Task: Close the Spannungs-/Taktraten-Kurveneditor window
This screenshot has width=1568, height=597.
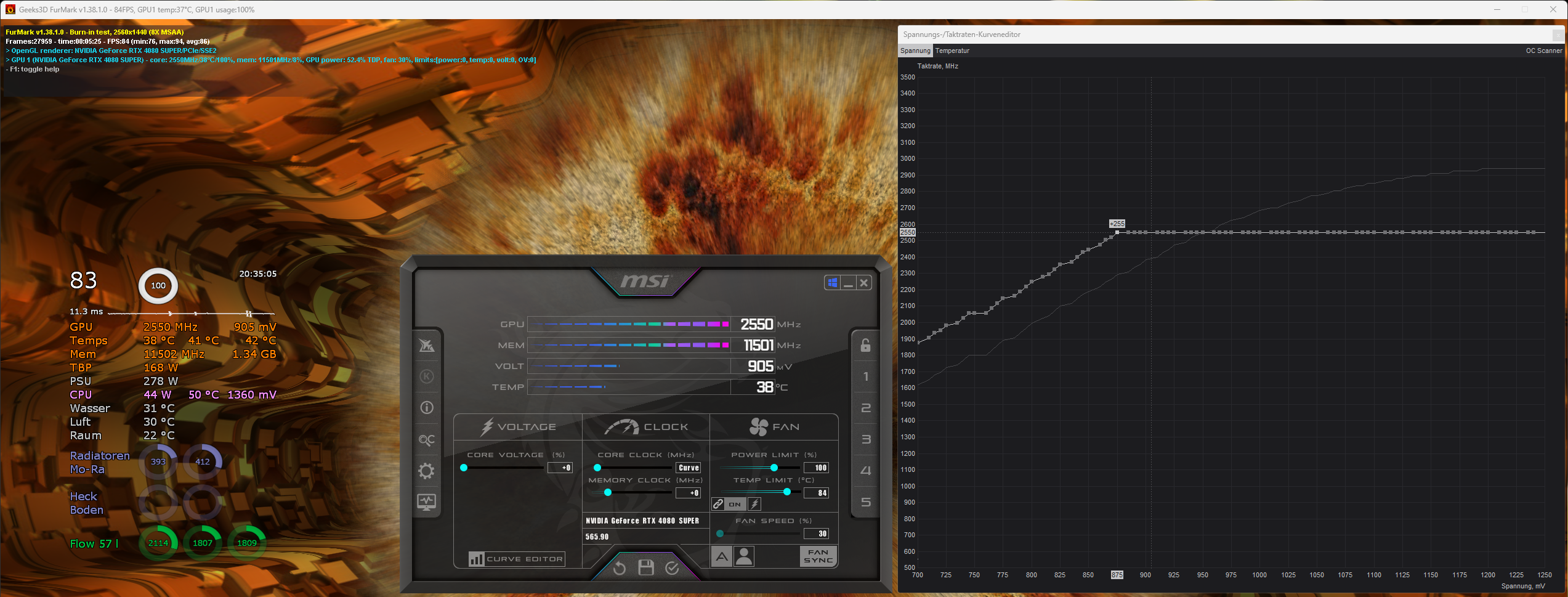Action: coord(1558,35)
